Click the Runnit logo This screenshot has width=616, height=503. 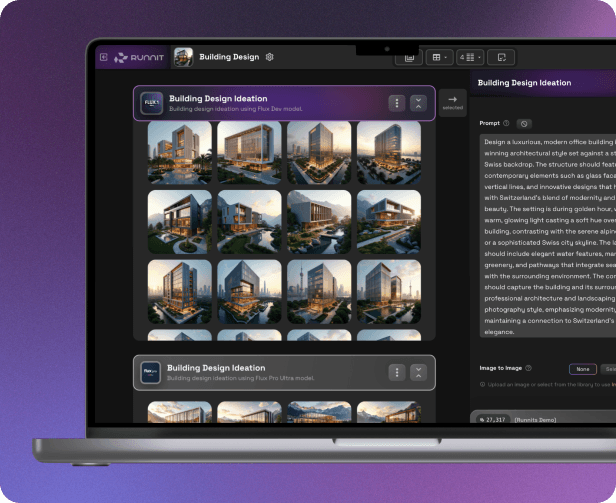pyautogui.click(x=135, y=58)
